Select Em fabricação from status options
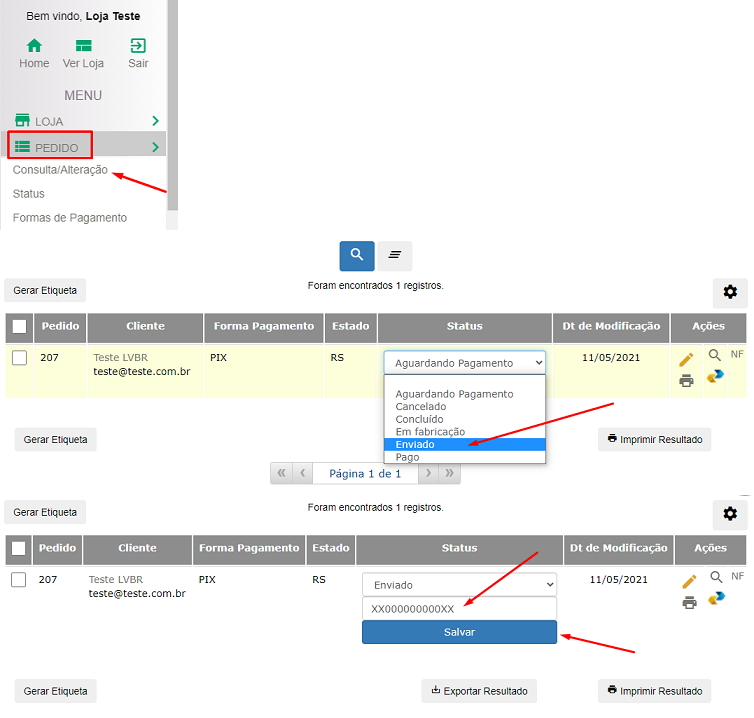 430,432
